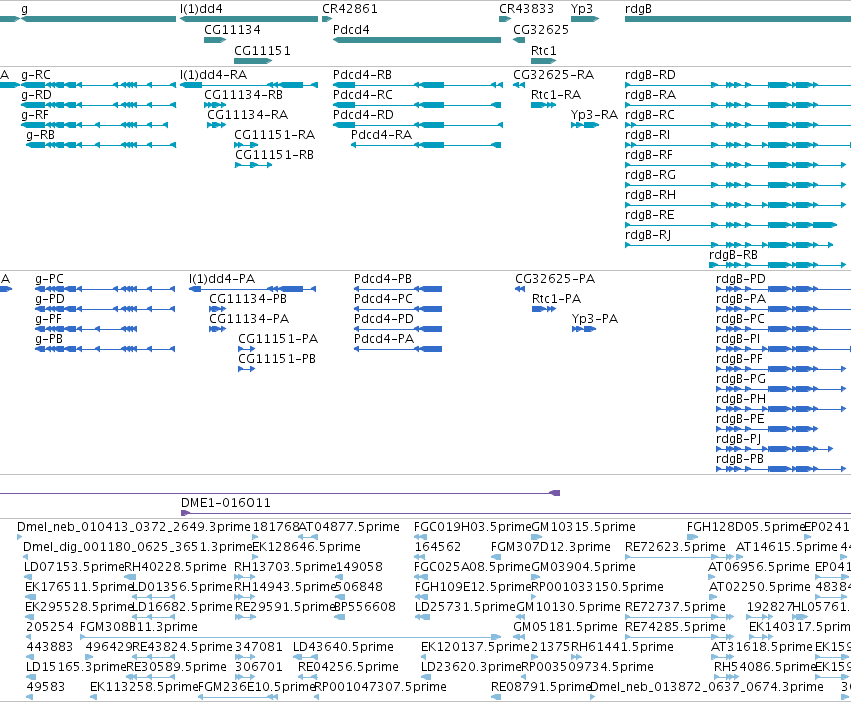Click EST GM05181.5prime label
Screen dimensions: 851x702
click(565, 627)
